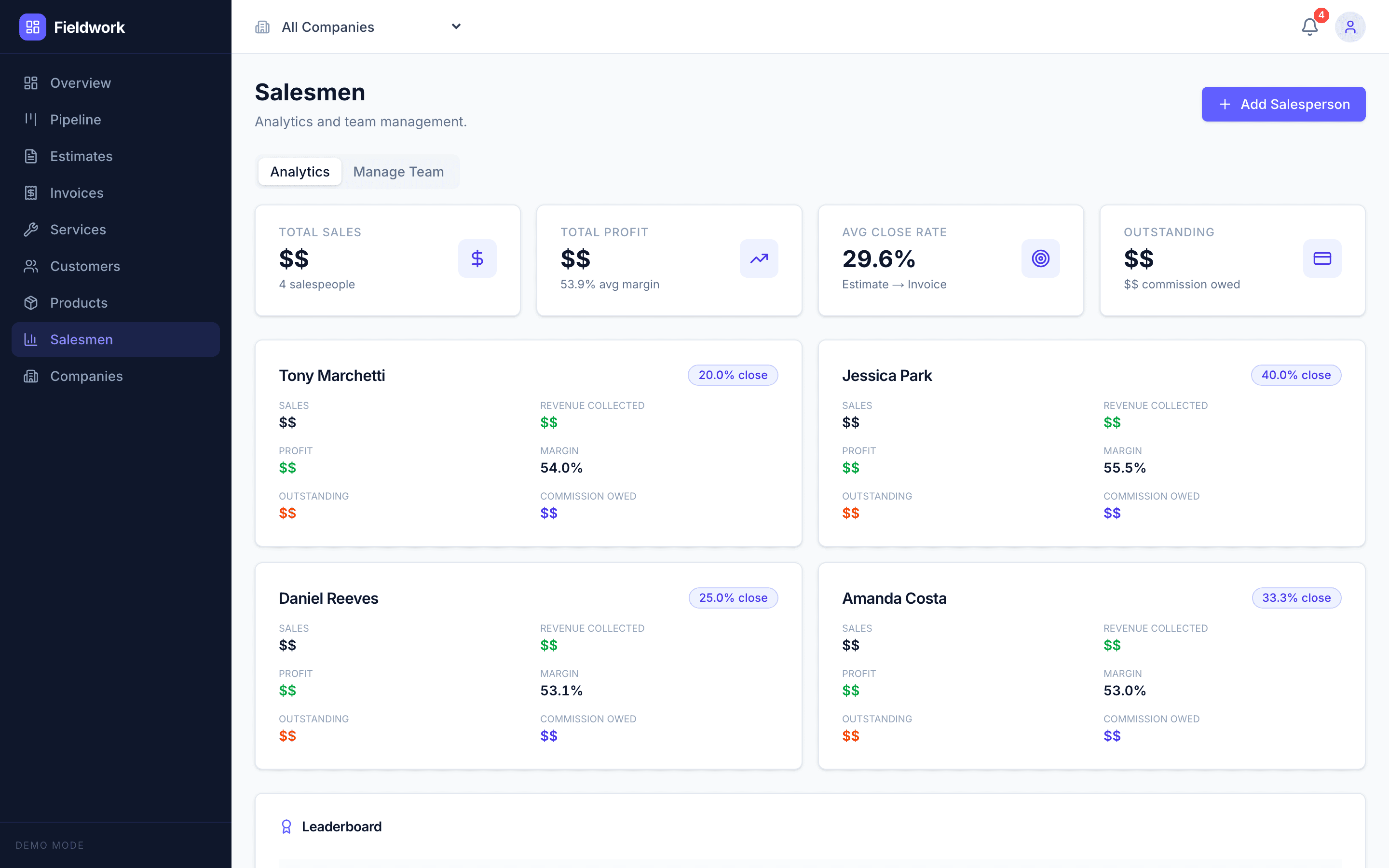Switch to the Manage Team tab

(399, 172)
